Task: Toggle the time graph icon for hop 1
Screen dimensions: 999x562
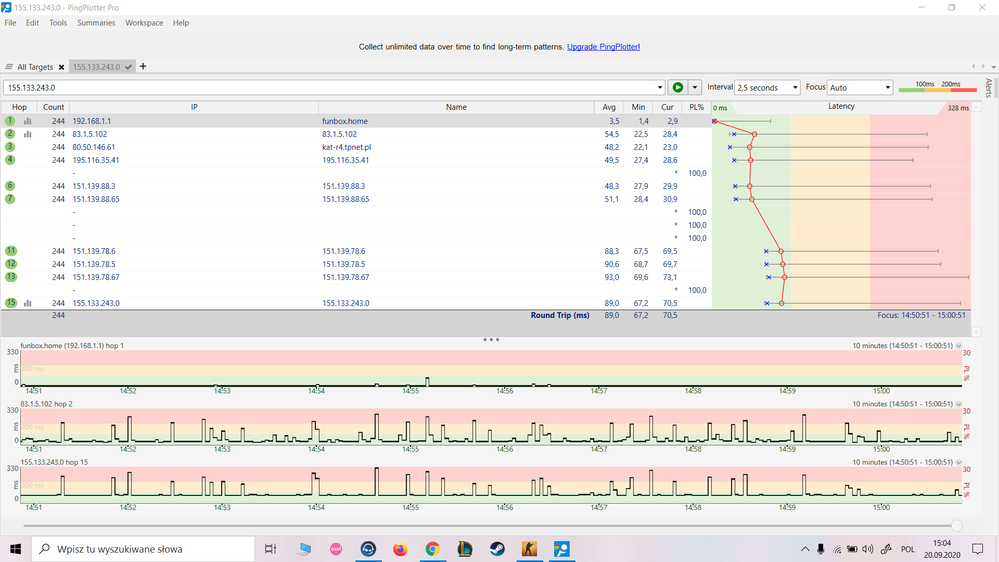Action: [27, 121]
